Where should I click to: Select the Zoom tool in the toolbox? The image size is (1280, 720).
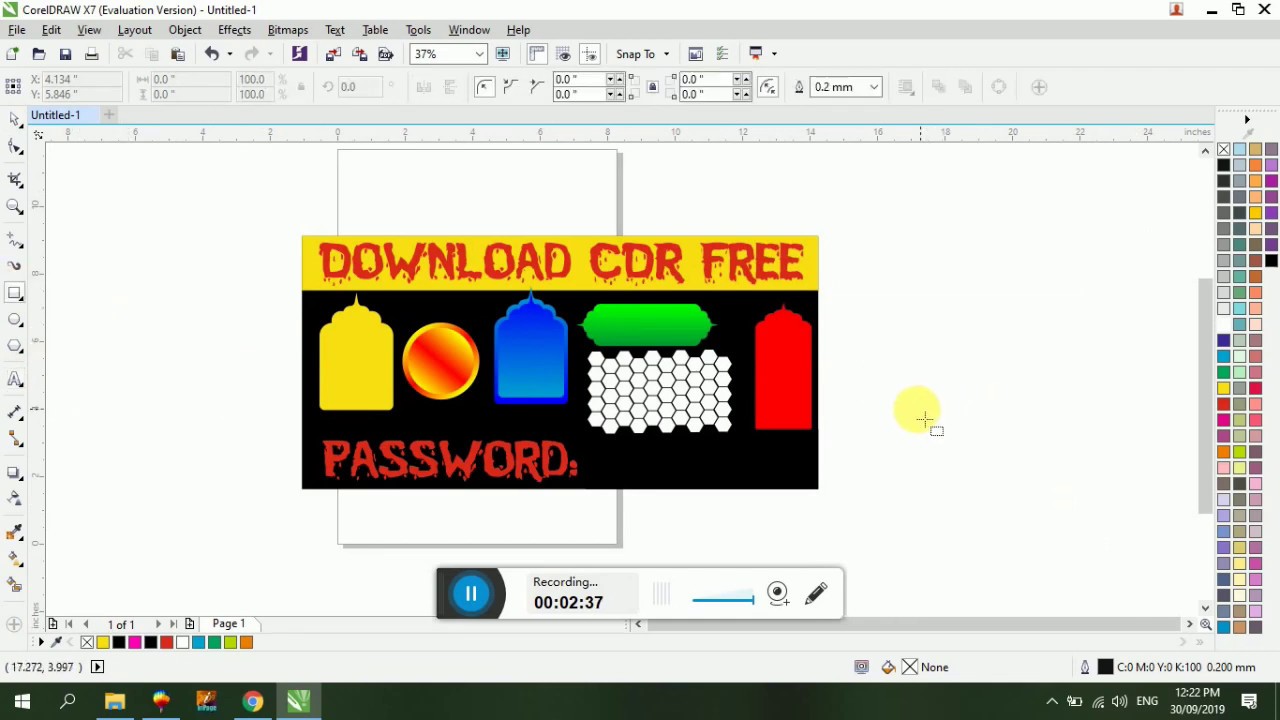pyautogui.click(x=15, y=207)
